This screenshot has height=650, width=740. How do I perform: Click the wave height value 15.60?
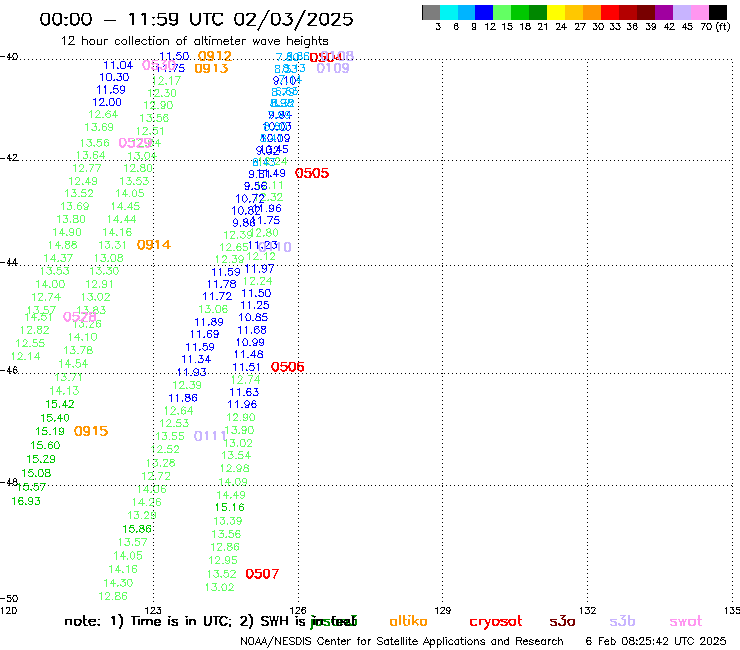pos(45,445)
